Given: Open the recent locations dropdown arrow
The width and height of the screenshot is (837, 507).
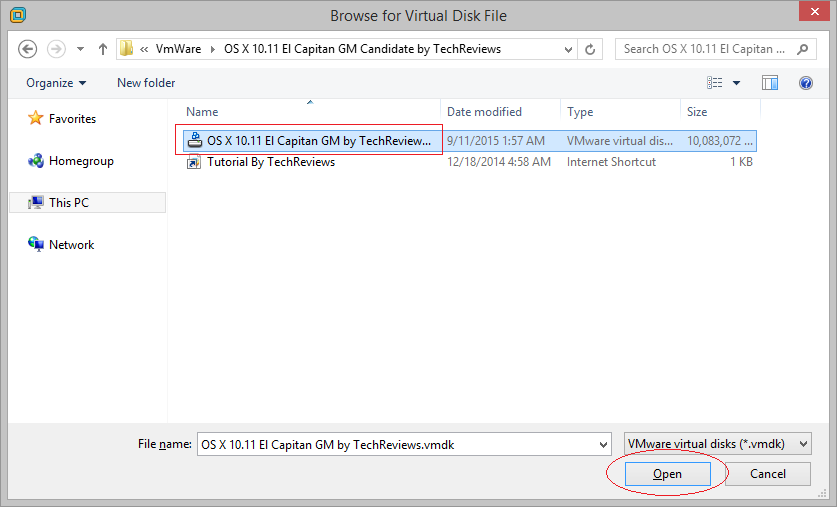Looking at the screenshot, I should tap(80, 49).
